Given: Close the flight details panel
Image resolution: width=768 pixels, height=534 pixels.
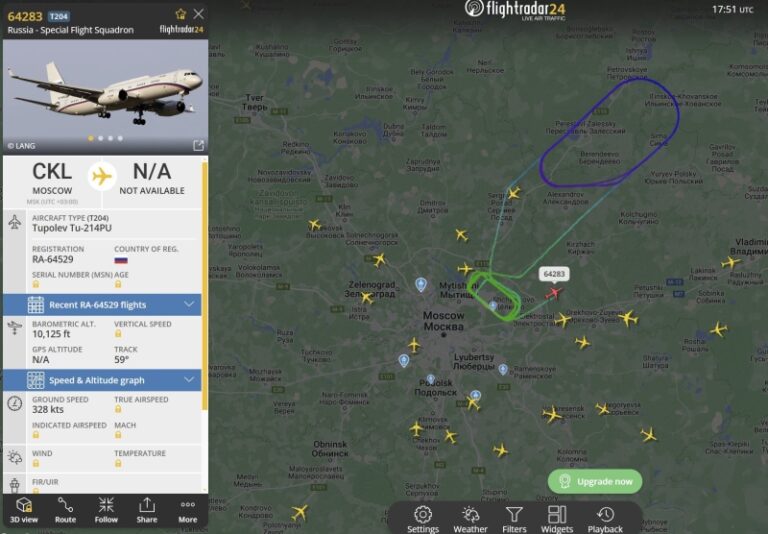Looking at the screenshot, I should (x=198, y=14).
